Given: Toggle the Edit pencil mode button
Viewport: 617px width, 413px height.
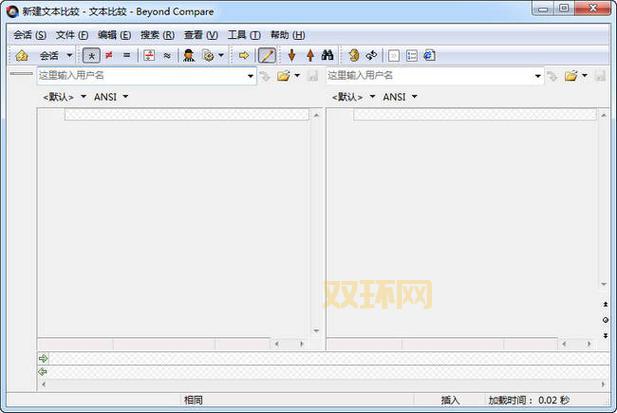Looking at the screenshot, I should pos(267,56).
